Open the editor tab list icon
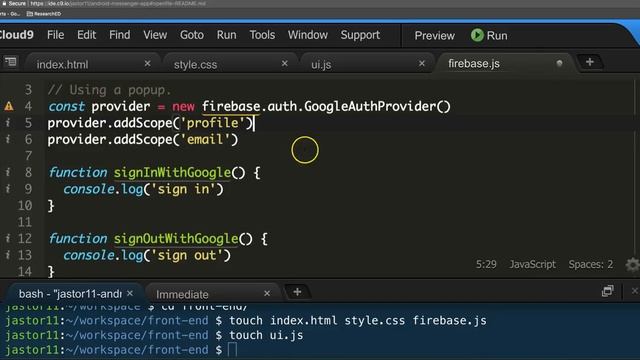The width and height of the screenshot is (640, 360). tap(11, 62)
